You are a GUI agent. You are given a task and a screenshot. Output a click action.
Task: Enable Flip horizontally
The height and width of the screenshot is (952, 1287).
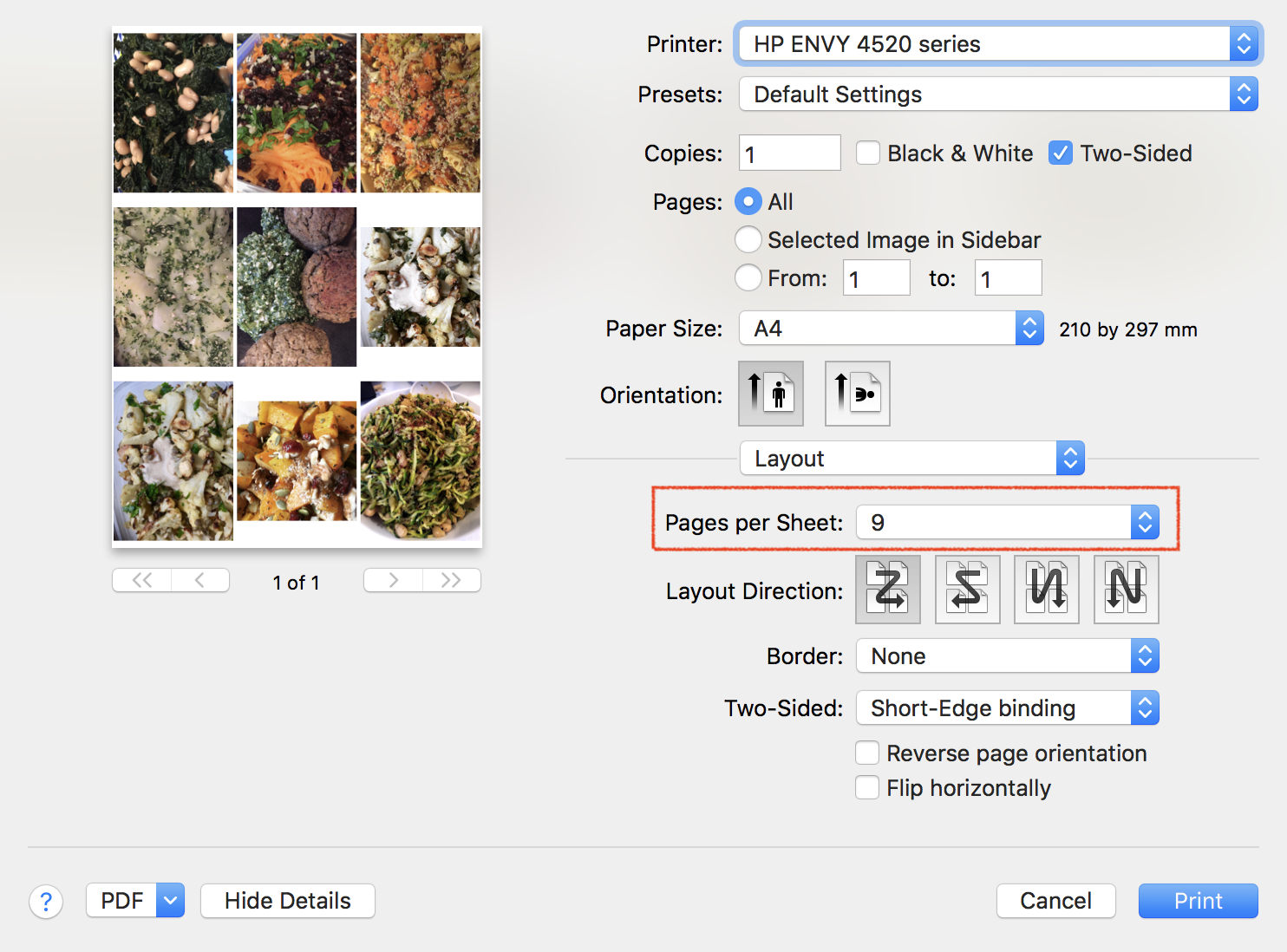tap(867, 787)
